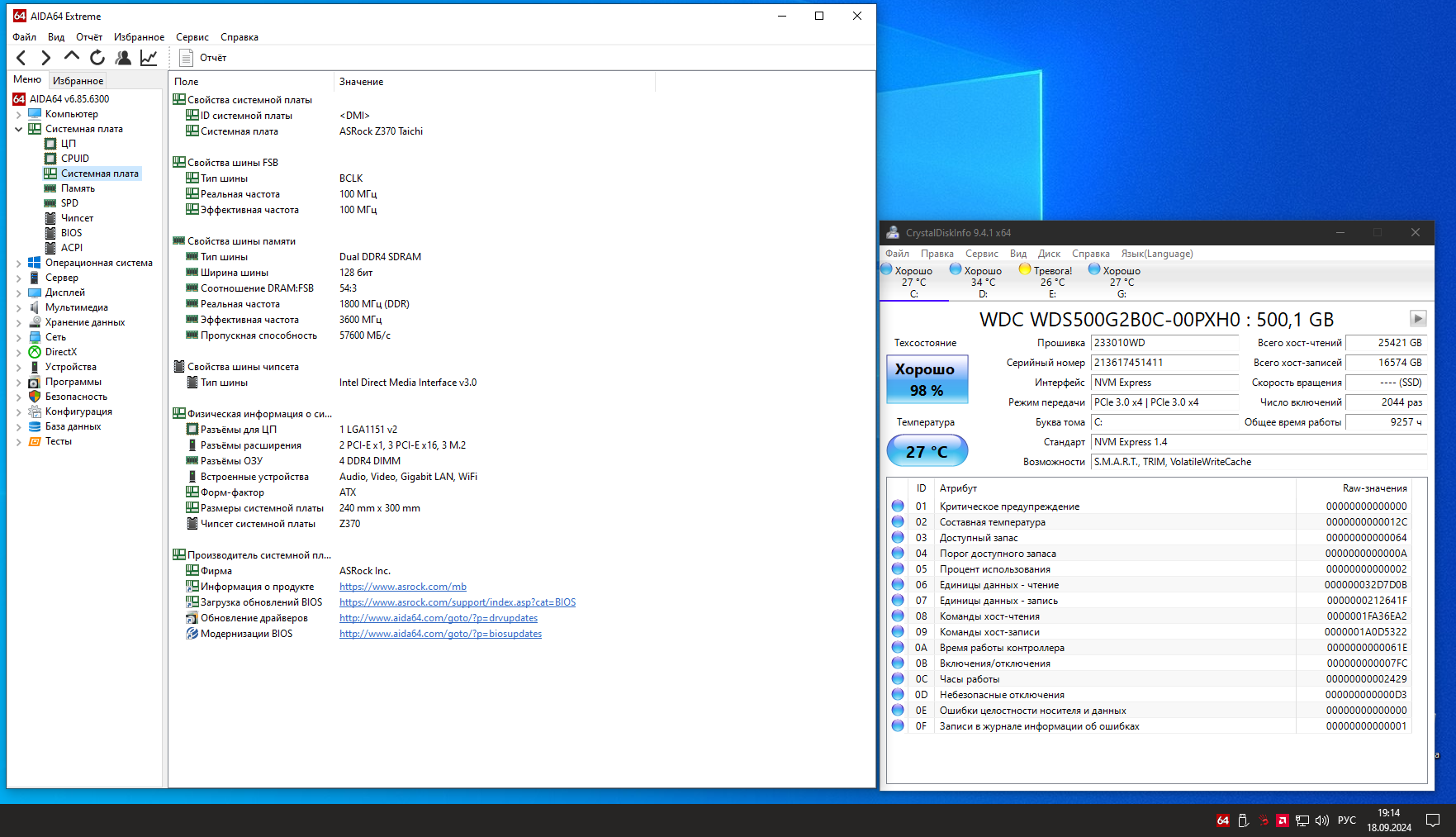
Task: Click the AIDA64 tray icon in taskbar
Action: (1223, 820)
